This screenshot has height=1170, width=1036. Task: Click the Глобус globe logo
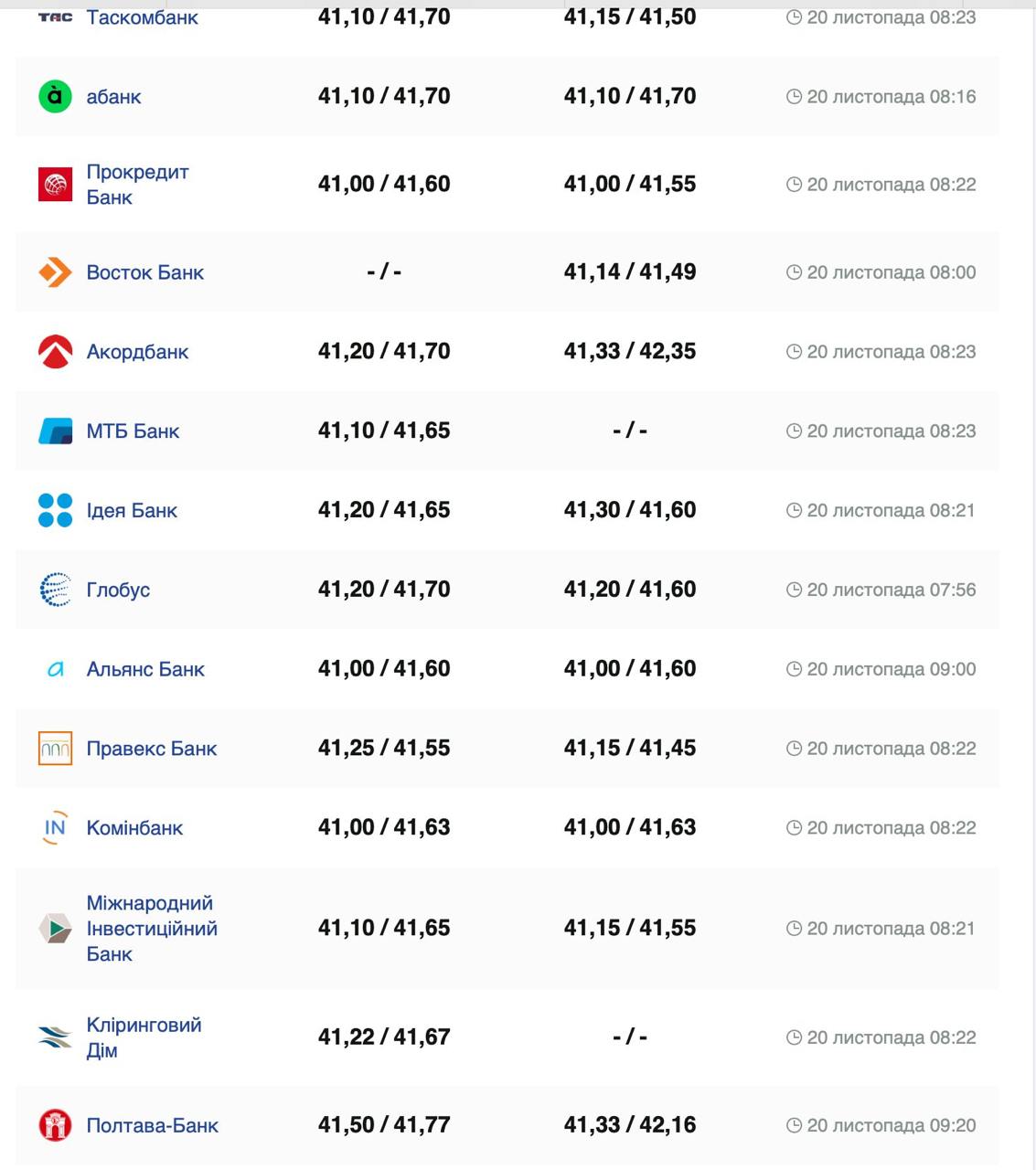55,590
